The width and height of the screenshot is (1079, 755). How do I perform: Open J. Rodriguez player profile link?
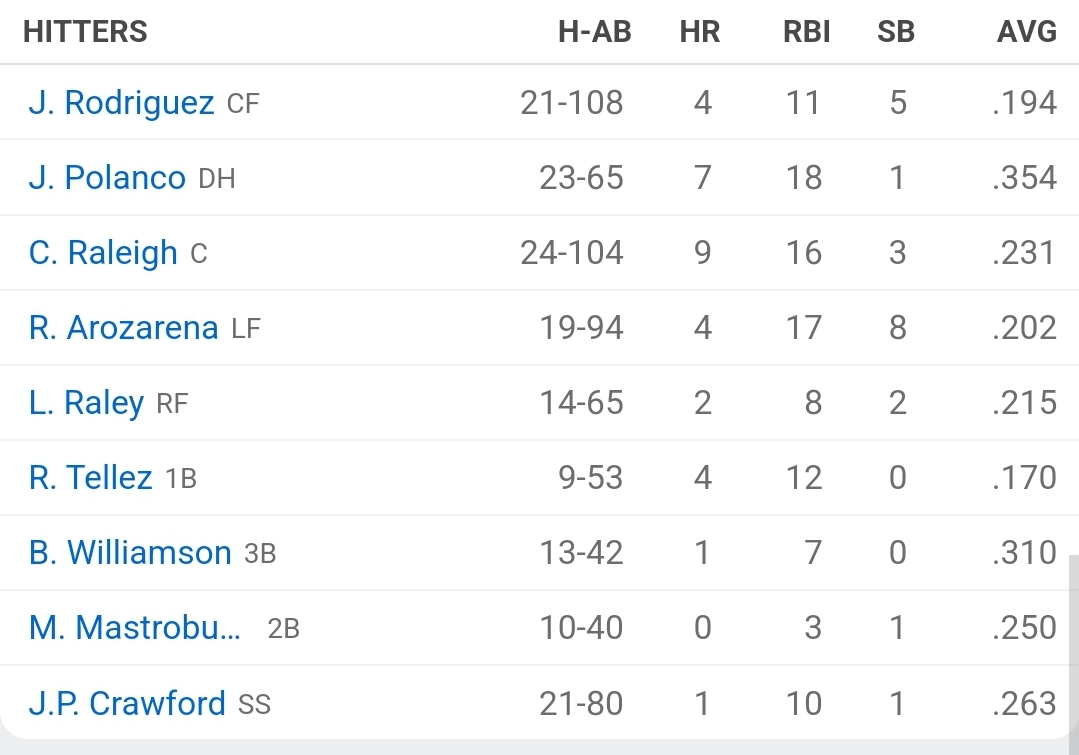(x=121, y=103)
